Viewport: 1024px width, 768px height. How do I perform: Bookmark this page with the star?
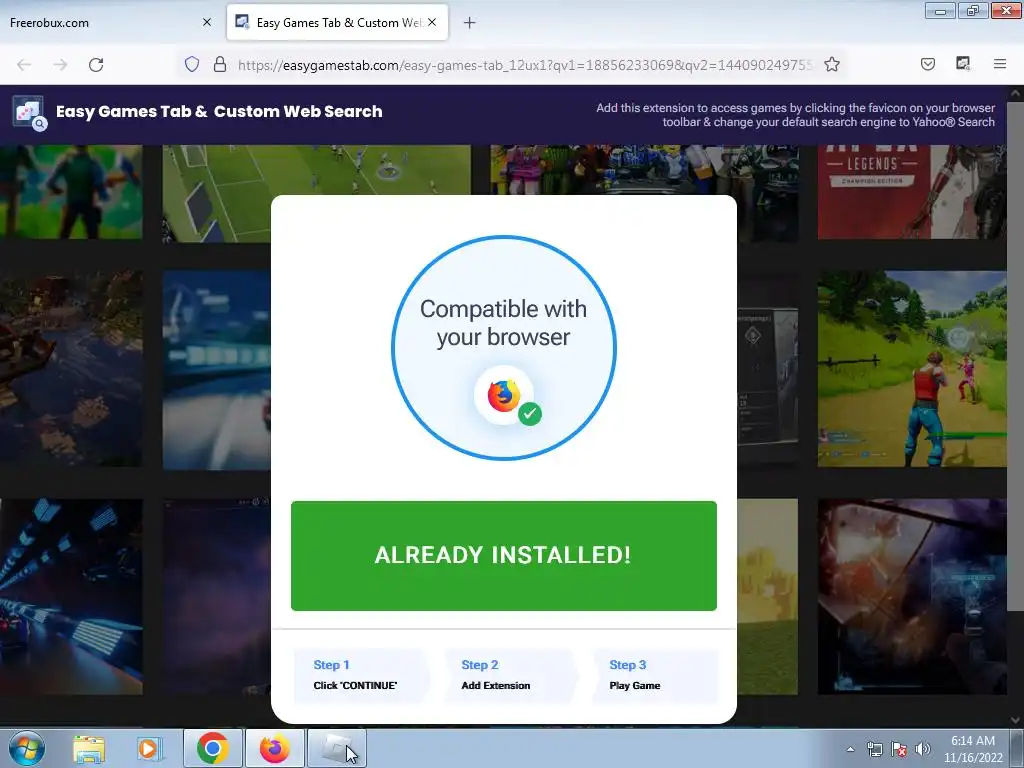pyautogui.click(x=831, y=64)
